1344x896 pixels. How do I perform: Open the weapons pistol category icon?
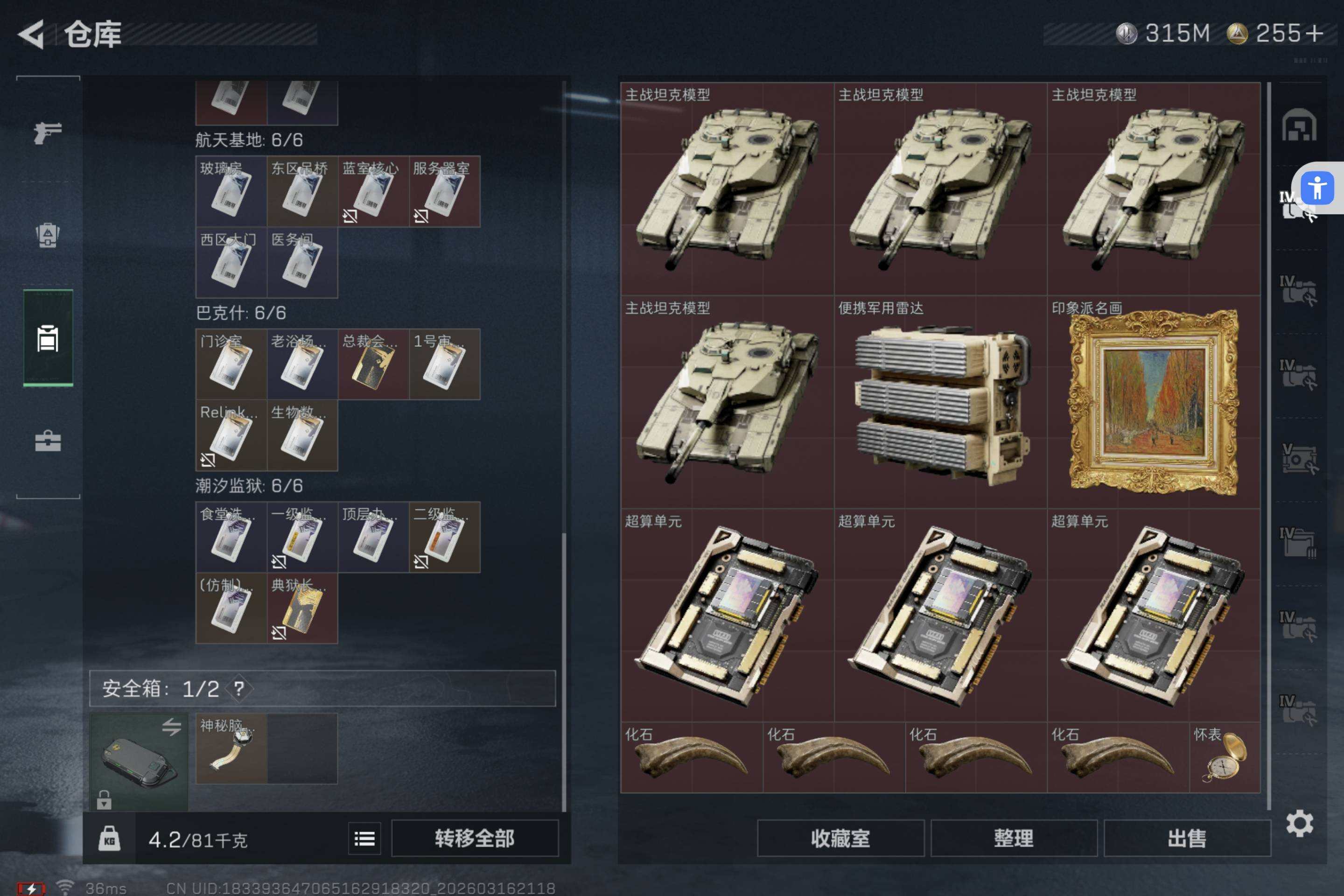click(x=48, y=133)
